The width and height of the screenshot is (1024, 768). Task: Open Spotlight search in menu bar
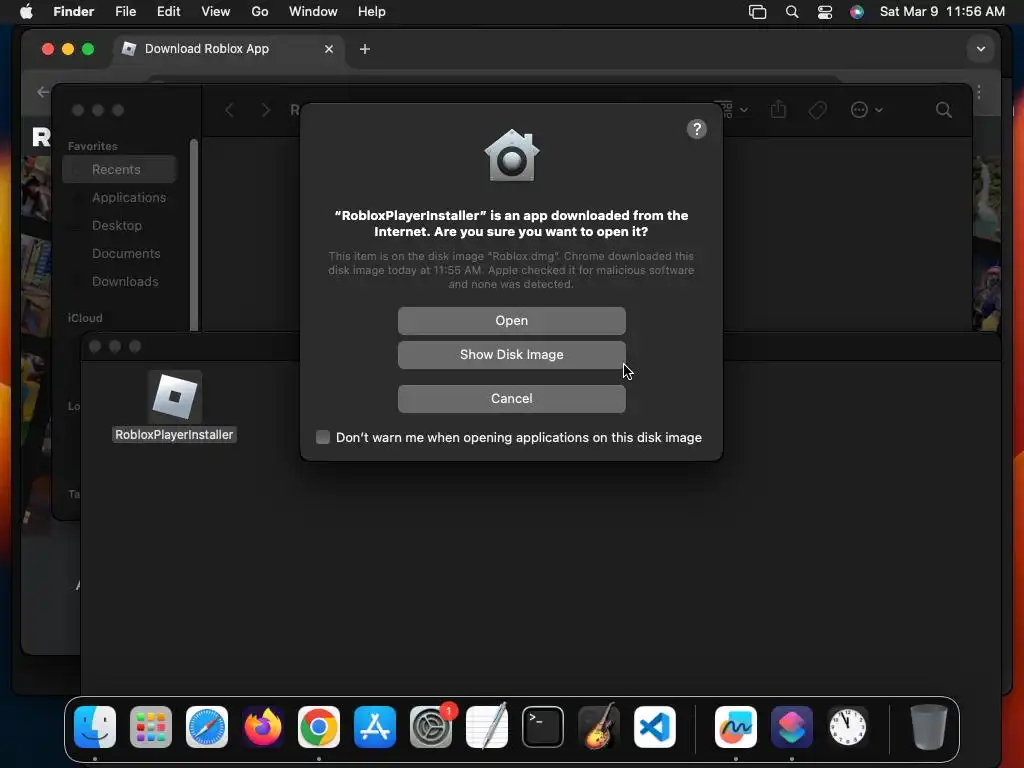pos(792,12)
